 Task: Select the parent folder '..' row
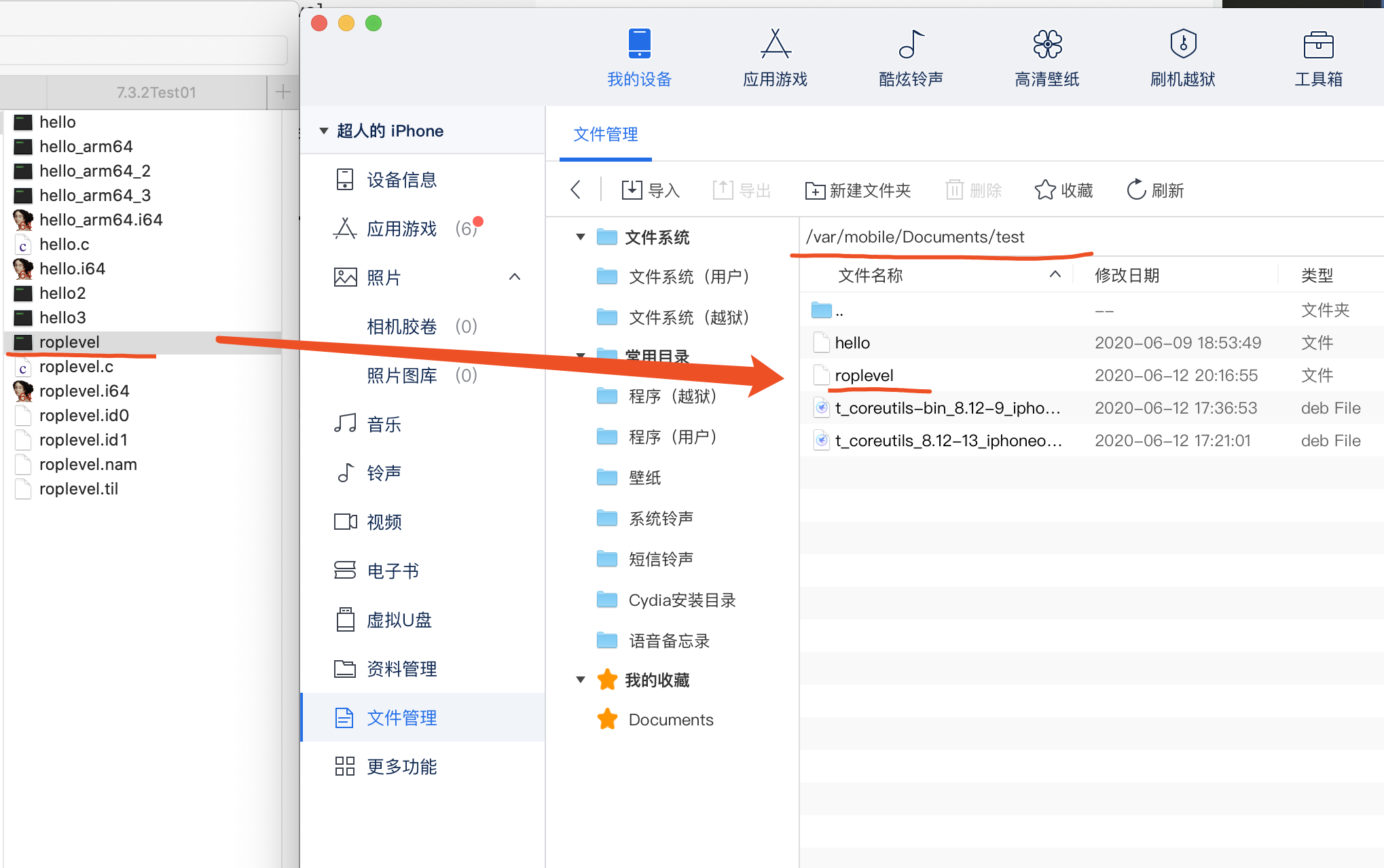pyautogui.click(x=1091, y=310)
